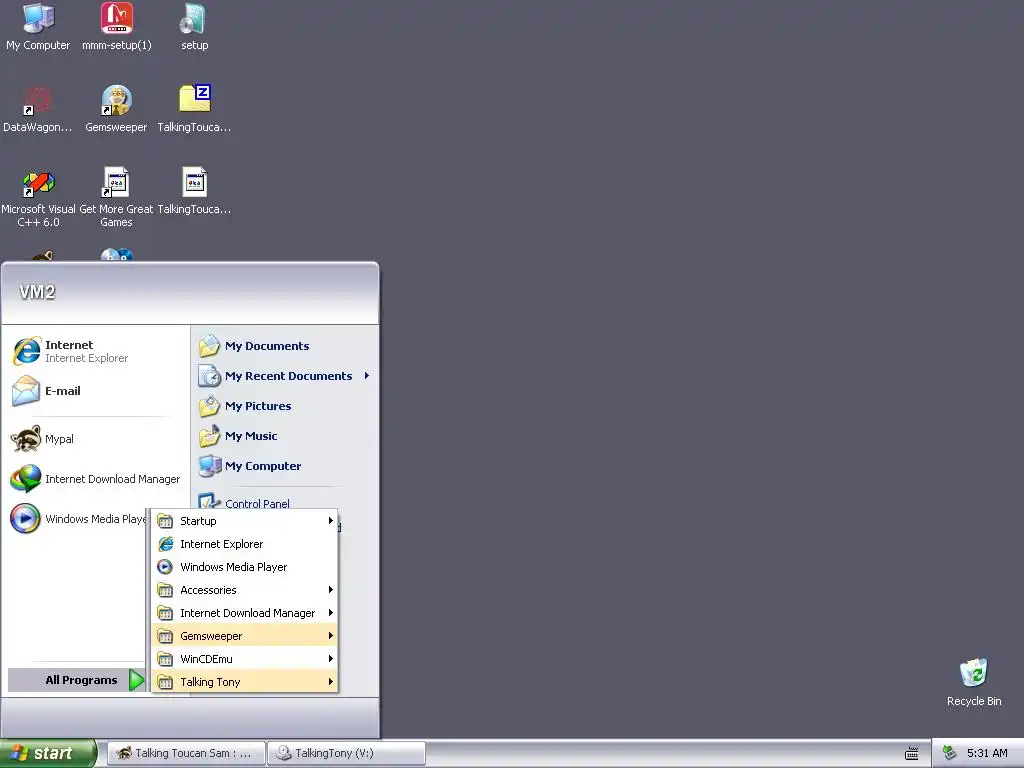The height and width of the screenshot is (768, 1024).
Task: Click the All Programs button
Action: (x=76, y=680)
